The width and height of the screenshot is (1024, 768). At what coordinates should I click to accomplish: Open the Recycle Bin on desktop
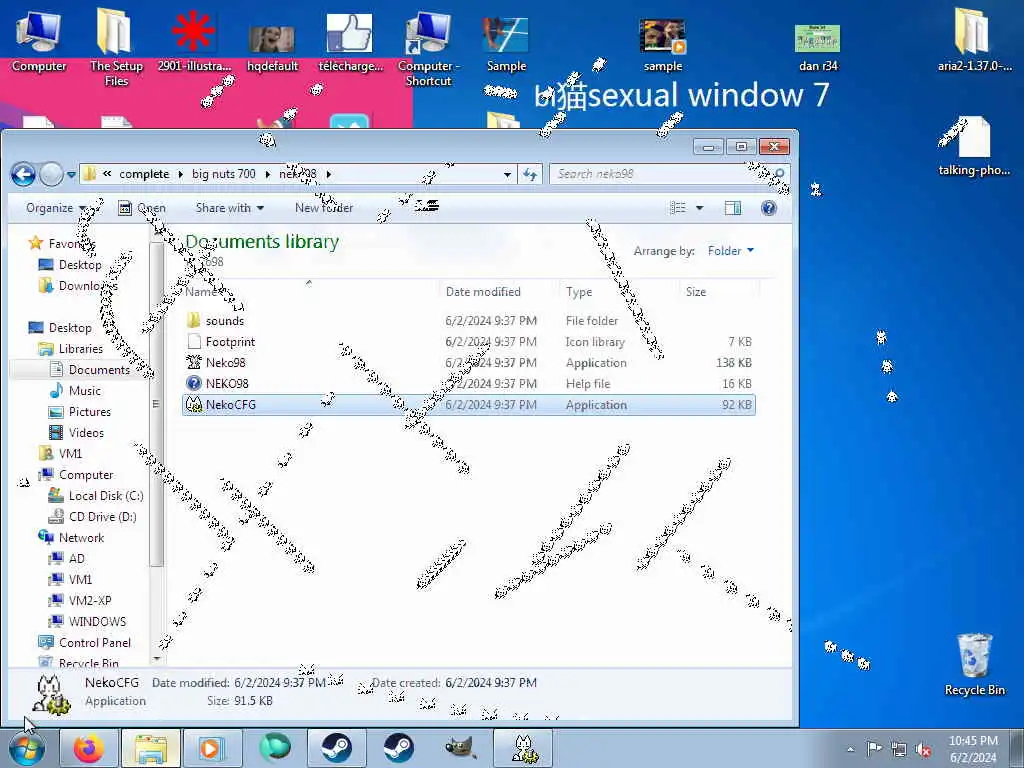(x=974, y=665)
